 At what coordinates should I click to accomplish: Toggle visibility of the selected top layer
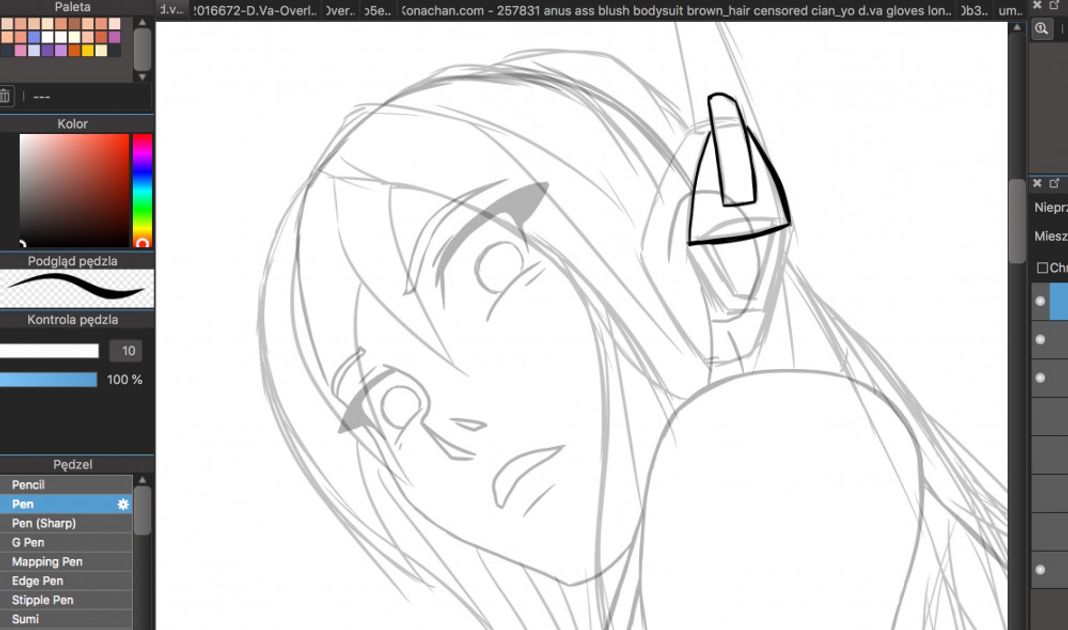(1040, 301)
